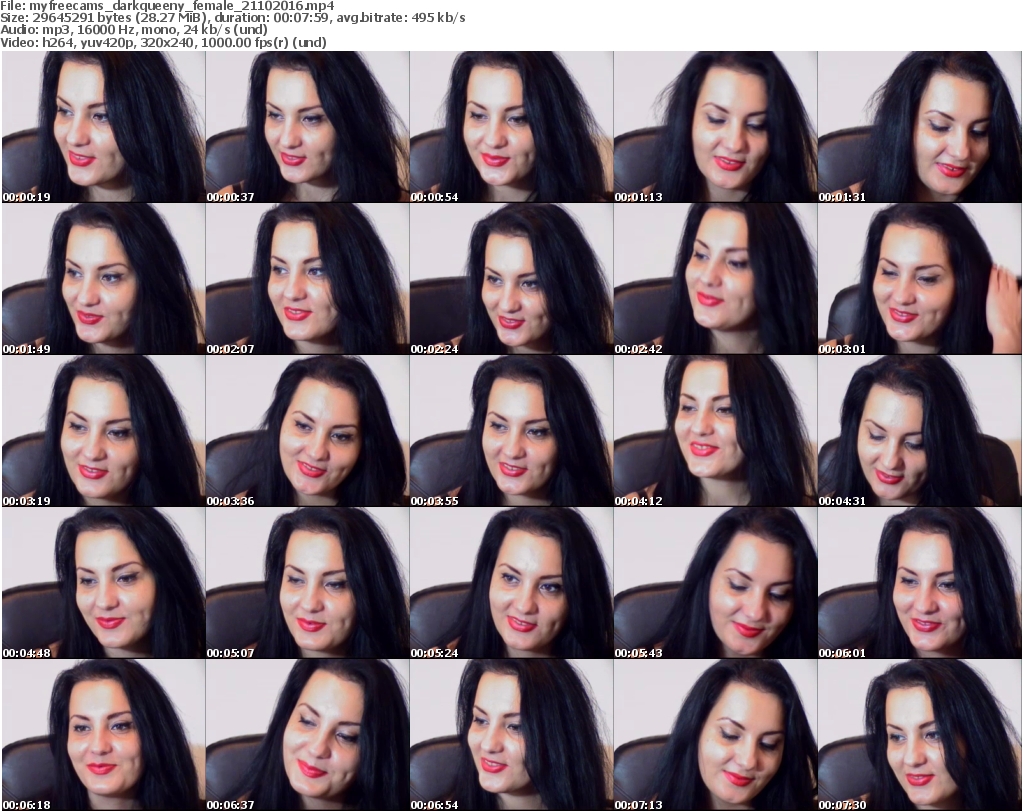
Task: Select the thumbnail stamped 00:00:19
Action: click(x=103, y=127)
